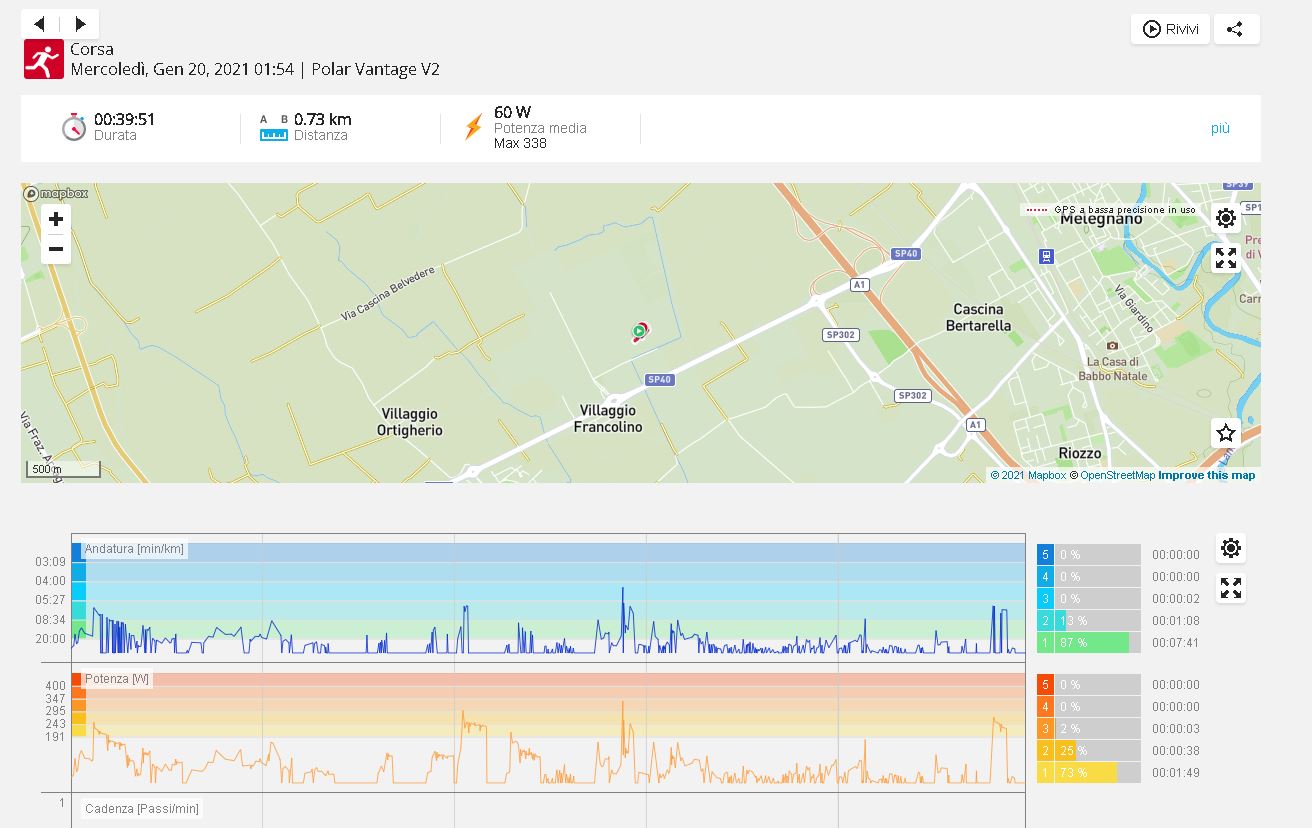Open chart settings gear icon
Image resolution: width=1312 pixels, height=828 pixels.
coord(1231,548)
